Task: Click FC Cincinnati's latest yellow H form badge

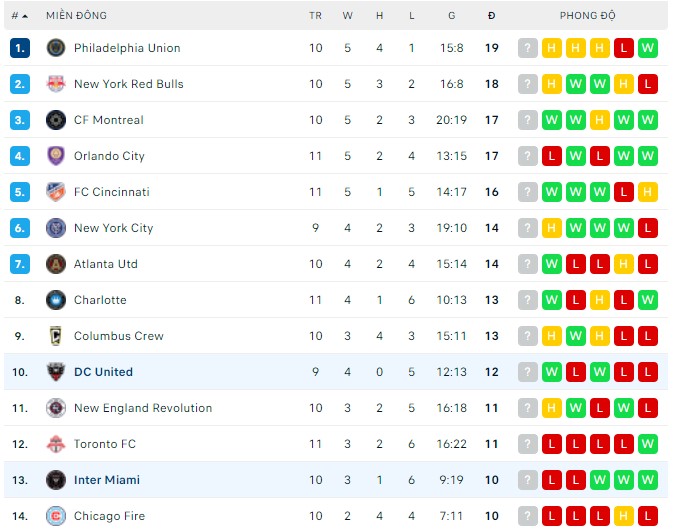Action: click(647, 192)
